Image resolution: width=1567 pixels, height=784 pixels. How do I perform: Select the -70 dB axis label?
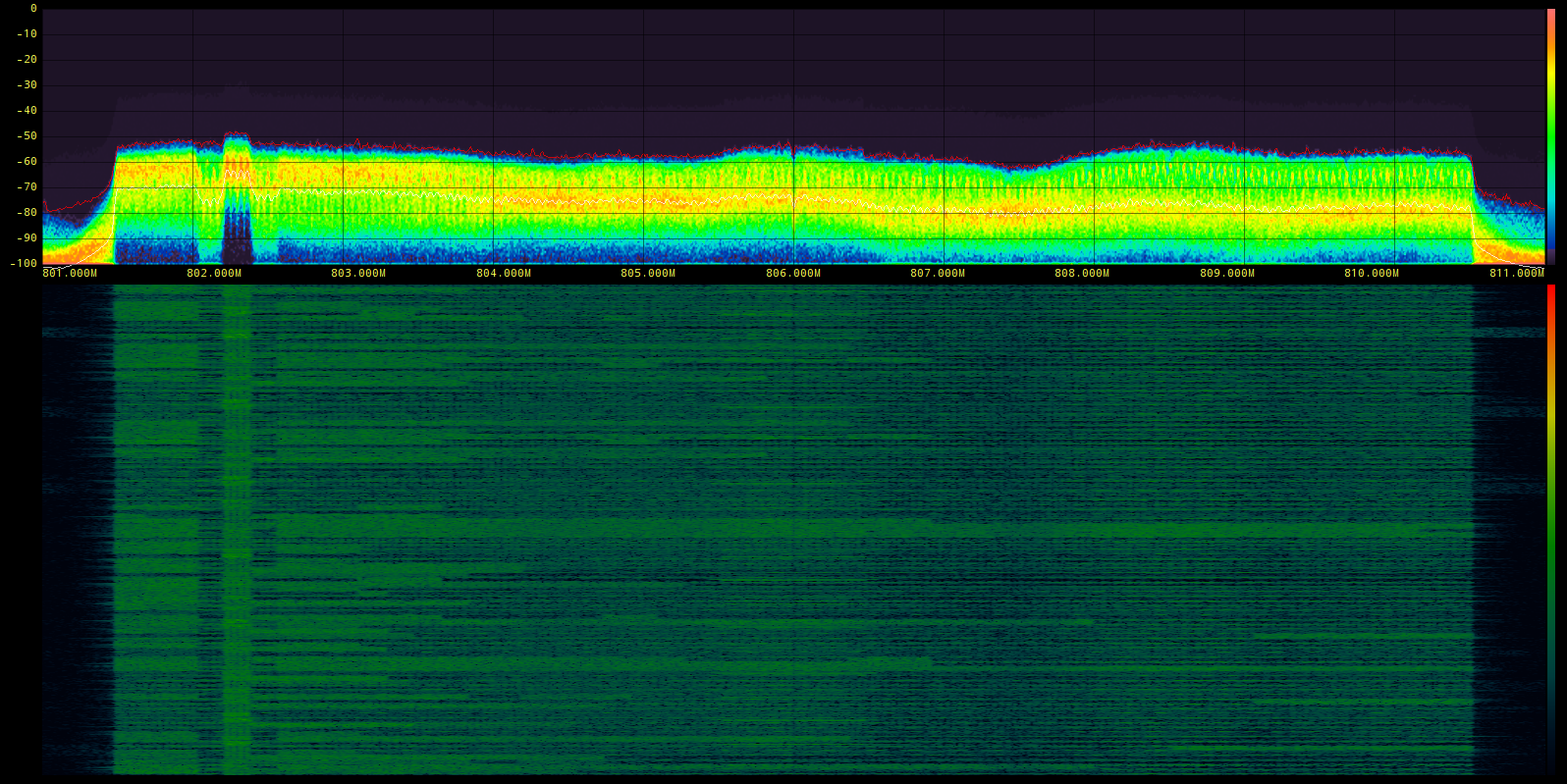pos(27,186)
